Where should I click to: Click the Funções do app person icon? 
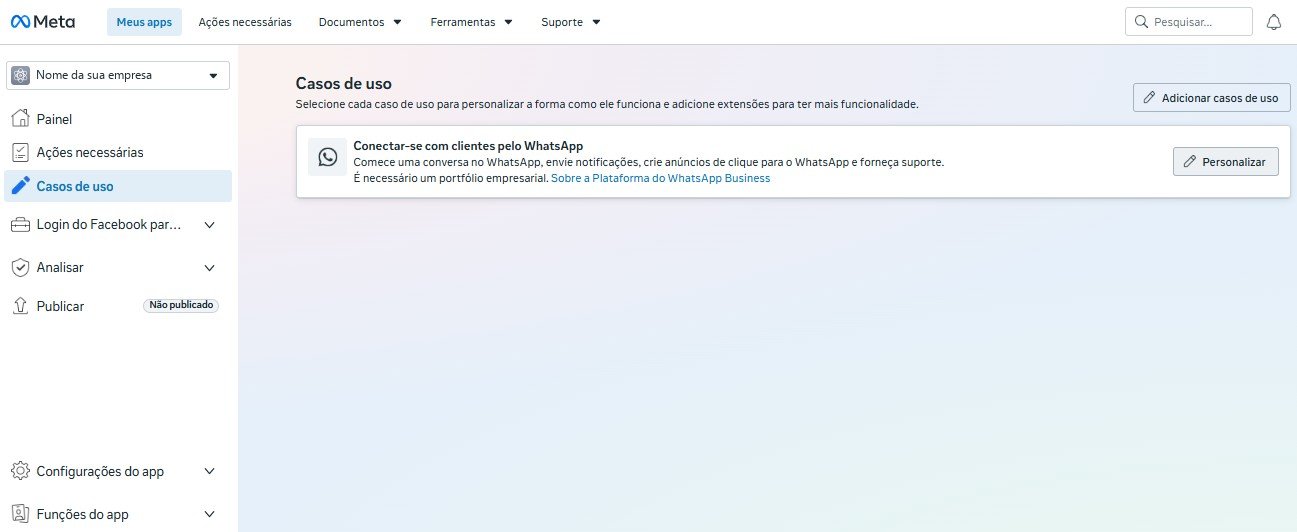(20, 514)
